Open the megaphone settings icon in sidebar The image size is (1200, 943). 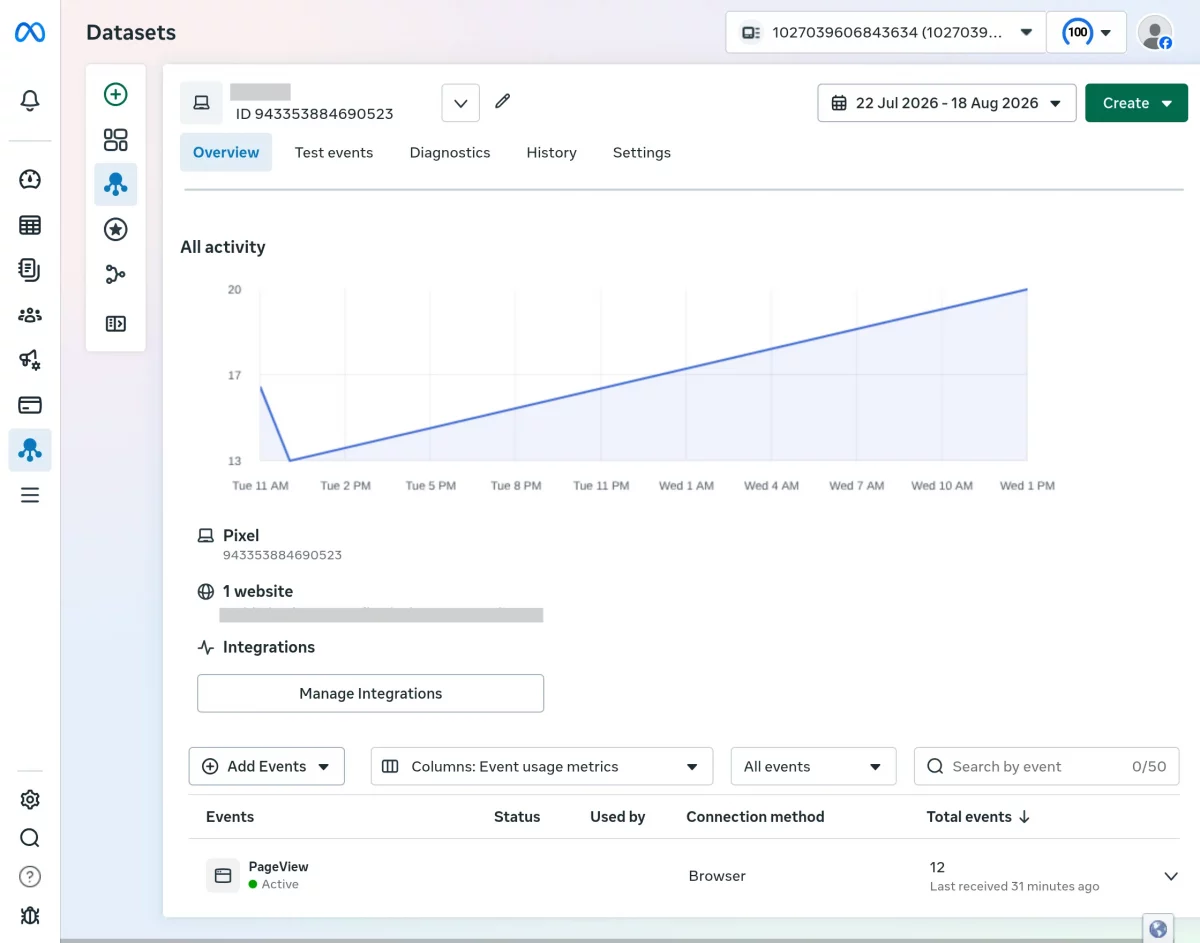[x=30, y=360]
